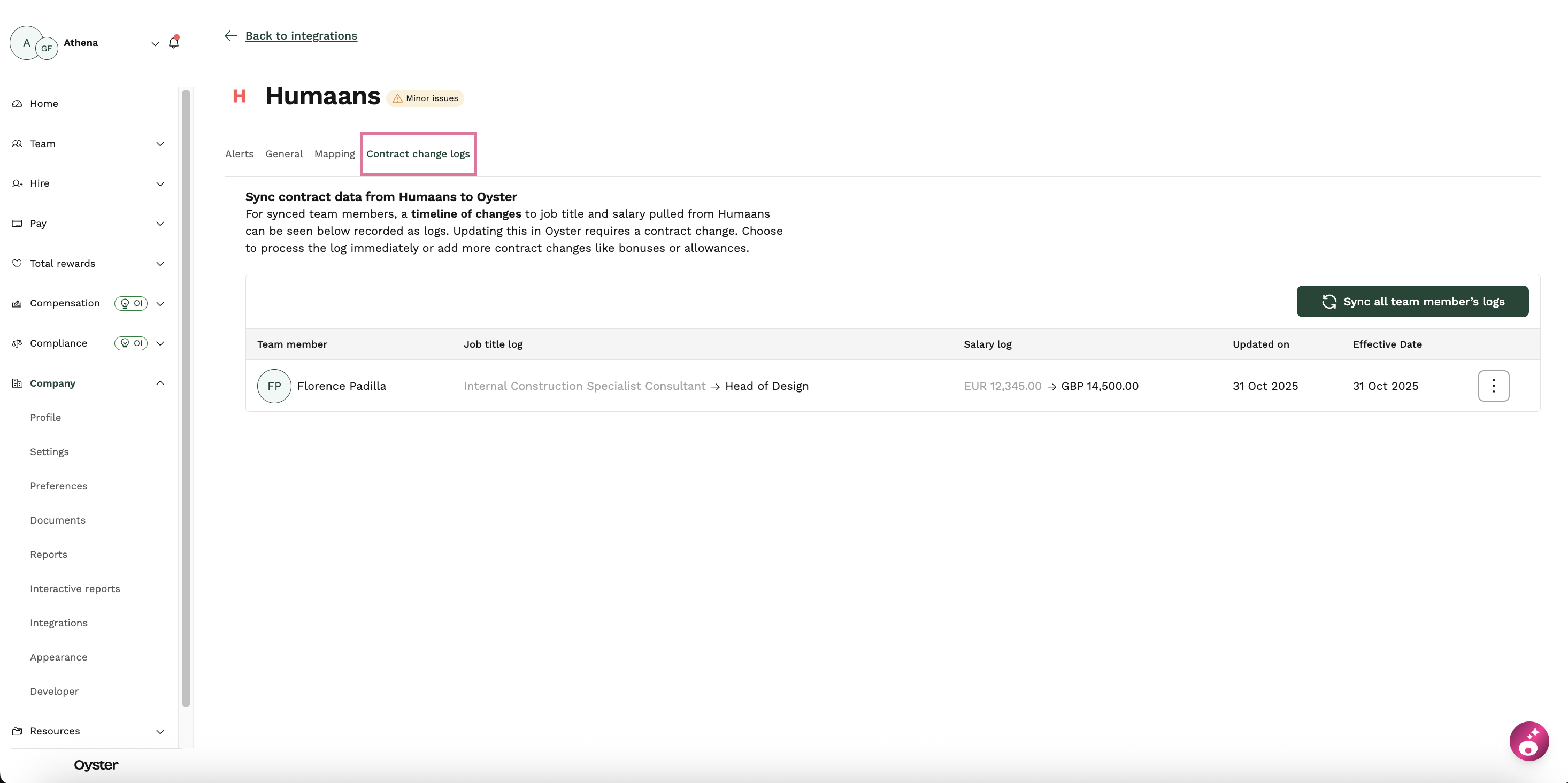Click the Job title log column header
The width and height of the screenshot is (1568, 783).
(x=493, y=344)
